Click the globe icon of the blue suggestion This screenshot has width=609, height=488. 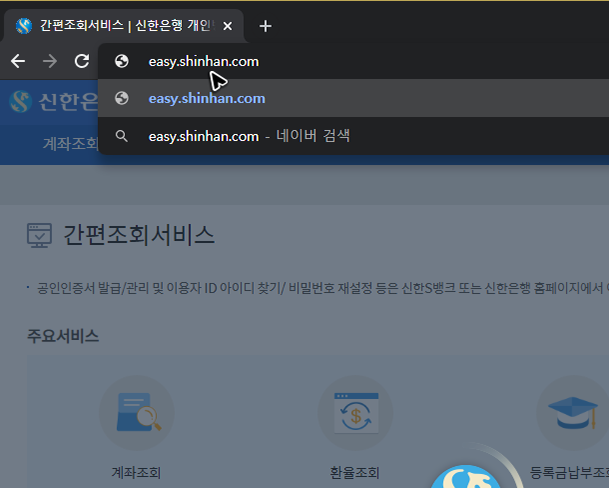coord(122,98)
